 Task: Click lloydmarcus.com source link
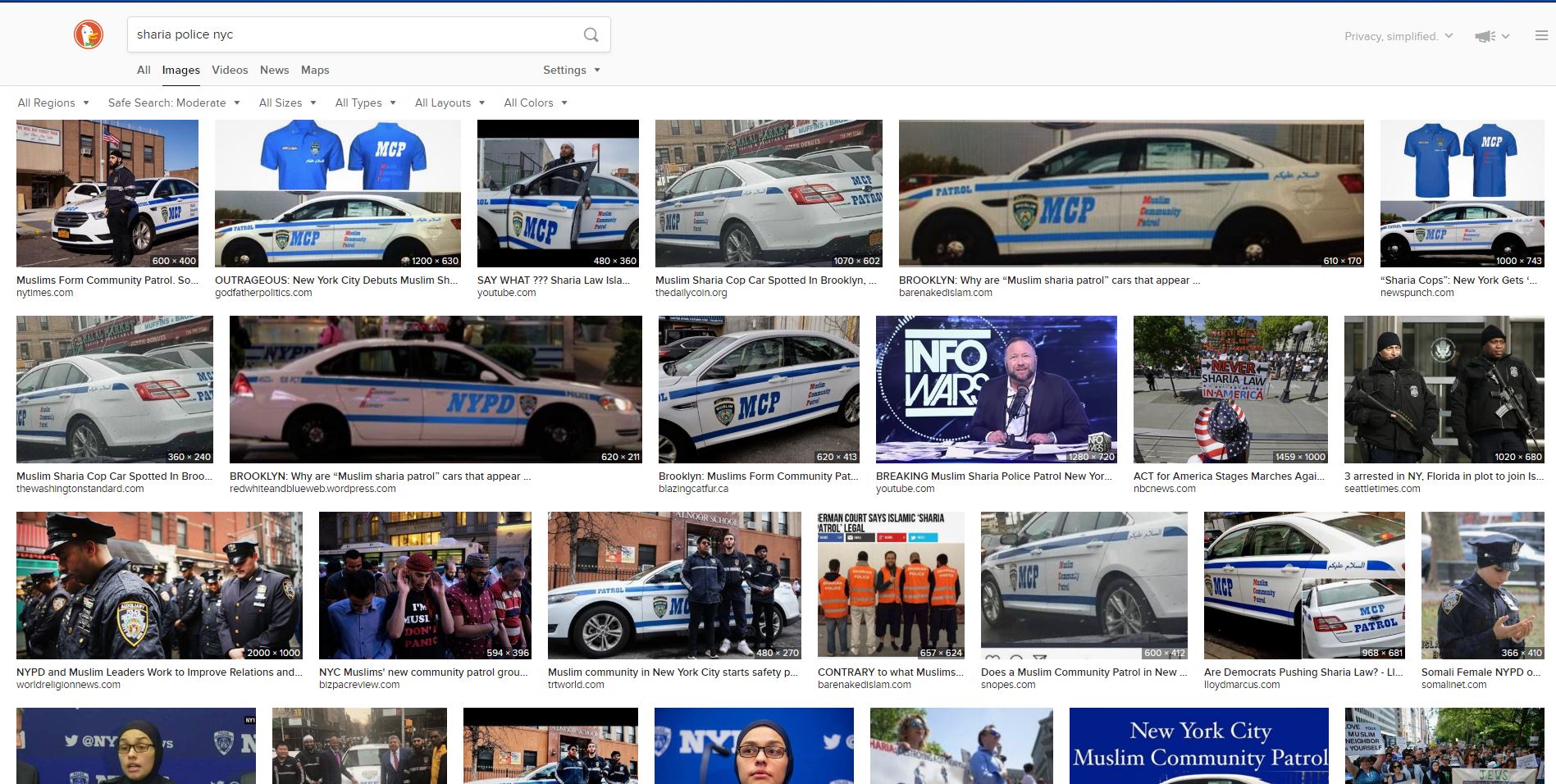click(1242, 685)
